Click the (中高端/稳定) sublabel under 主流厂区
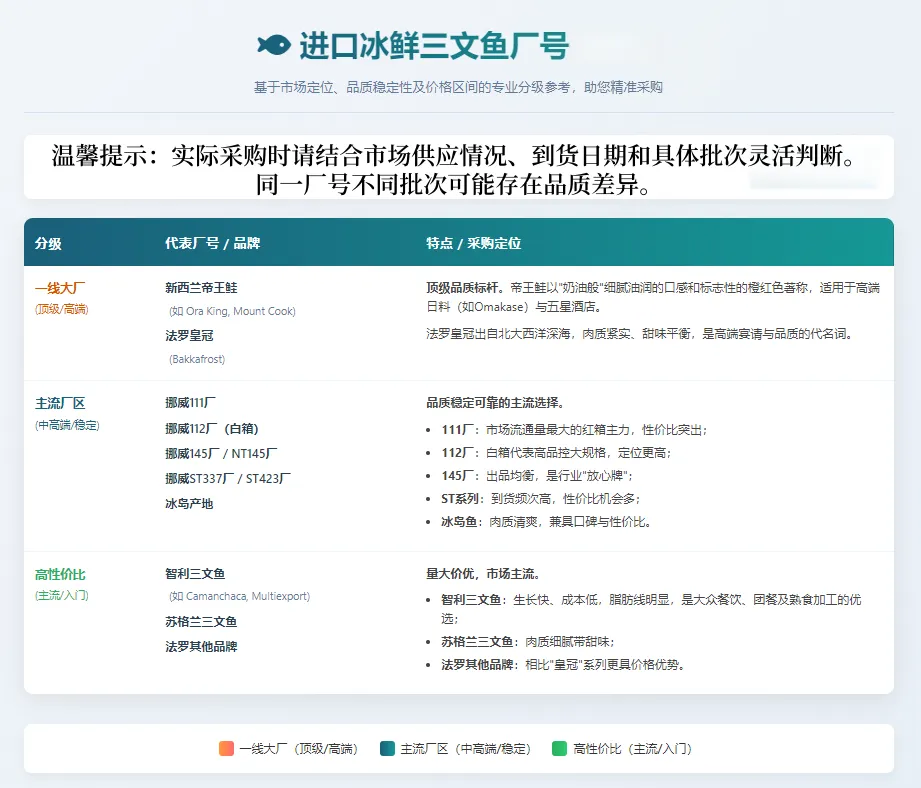This screenshot has width=921, height=788. pyautogui.click(x=67, y=425)
